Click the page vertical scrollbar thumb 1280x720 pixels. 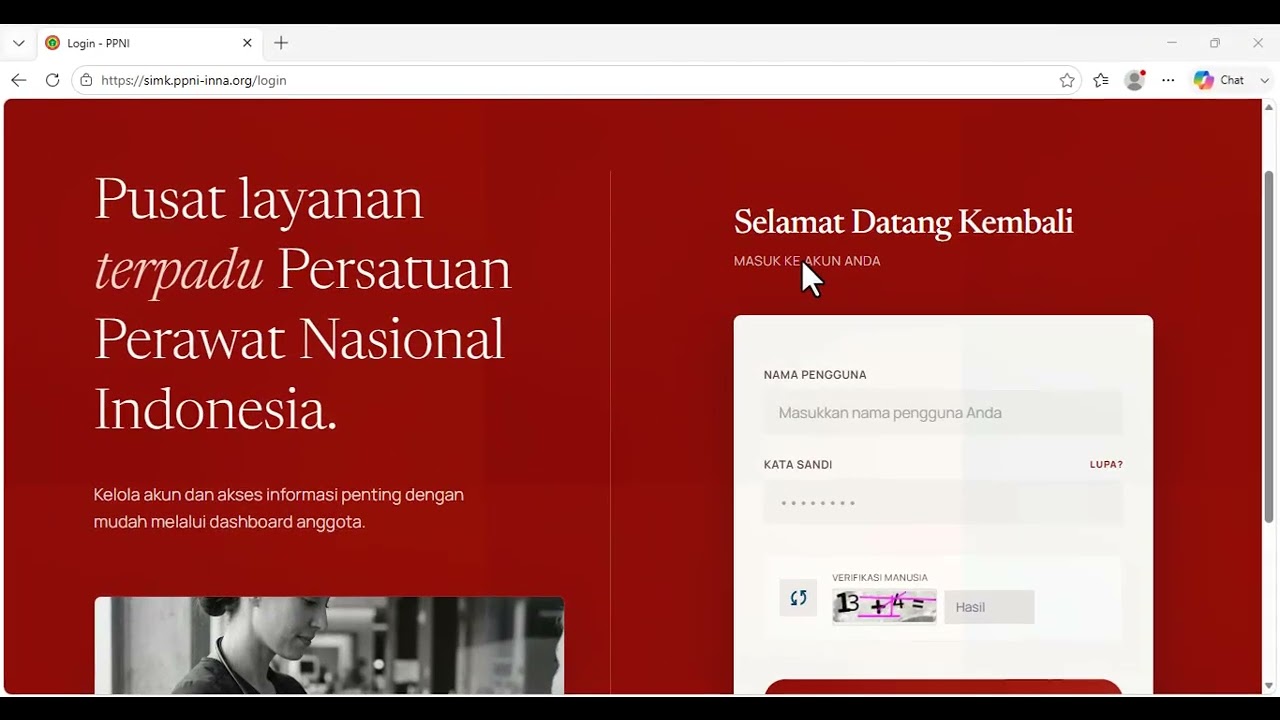1269,345
